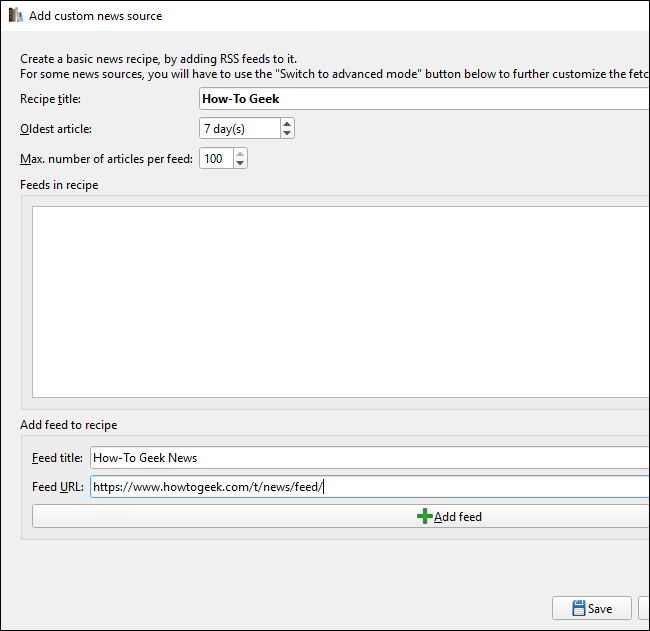
Task: Click the Feed URL input field
Action: [x=370, y=487]
